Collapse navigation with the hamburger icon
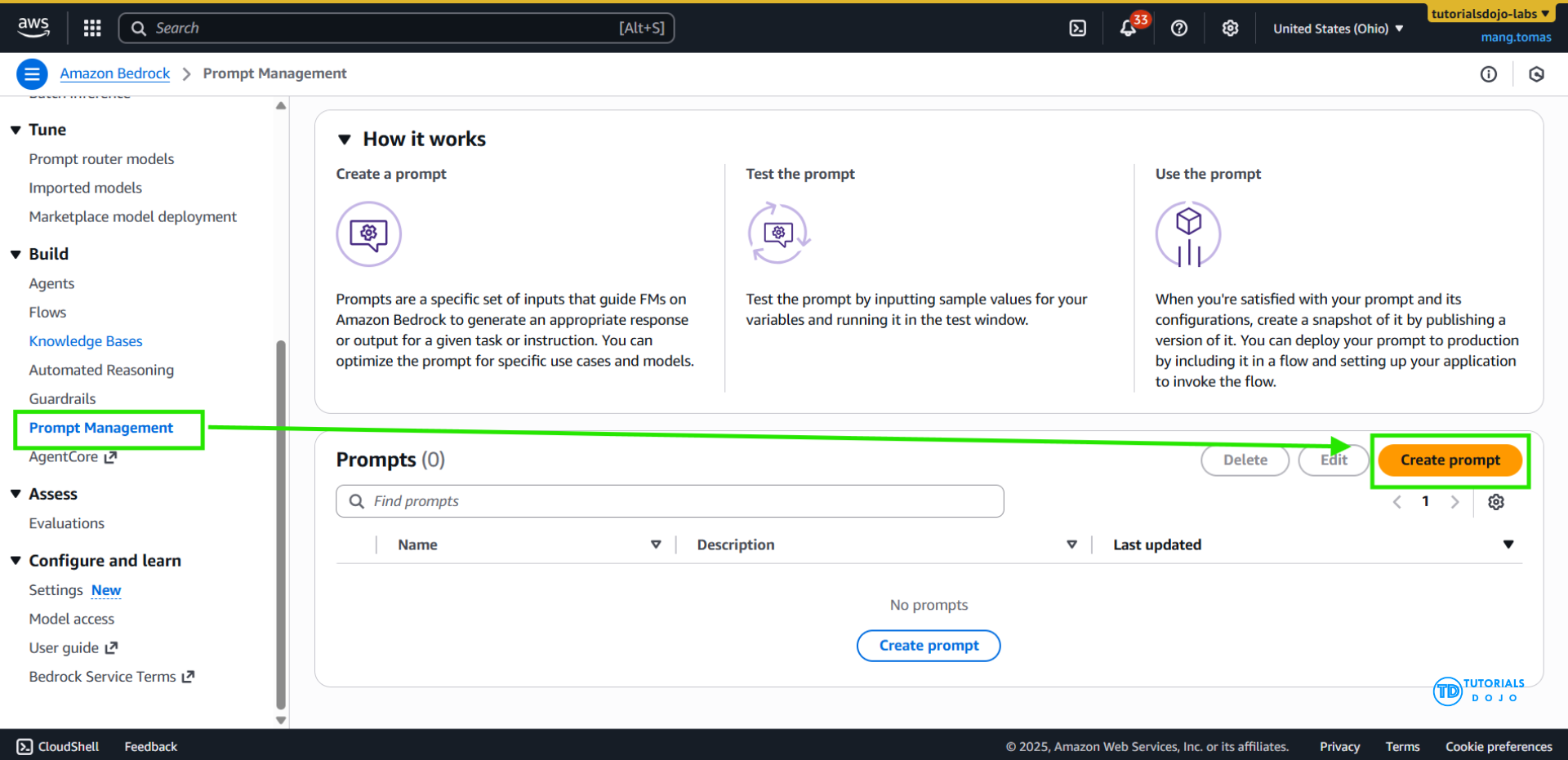 tap(32, 73)
